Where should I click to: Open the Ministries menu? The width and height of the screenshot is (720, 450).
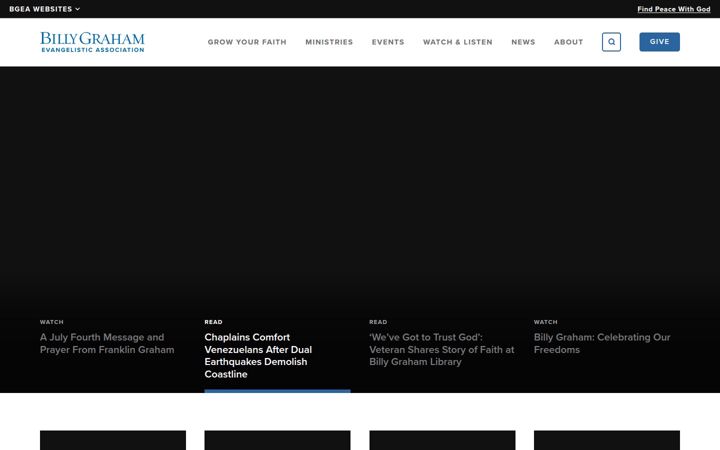tap(329, 42)
